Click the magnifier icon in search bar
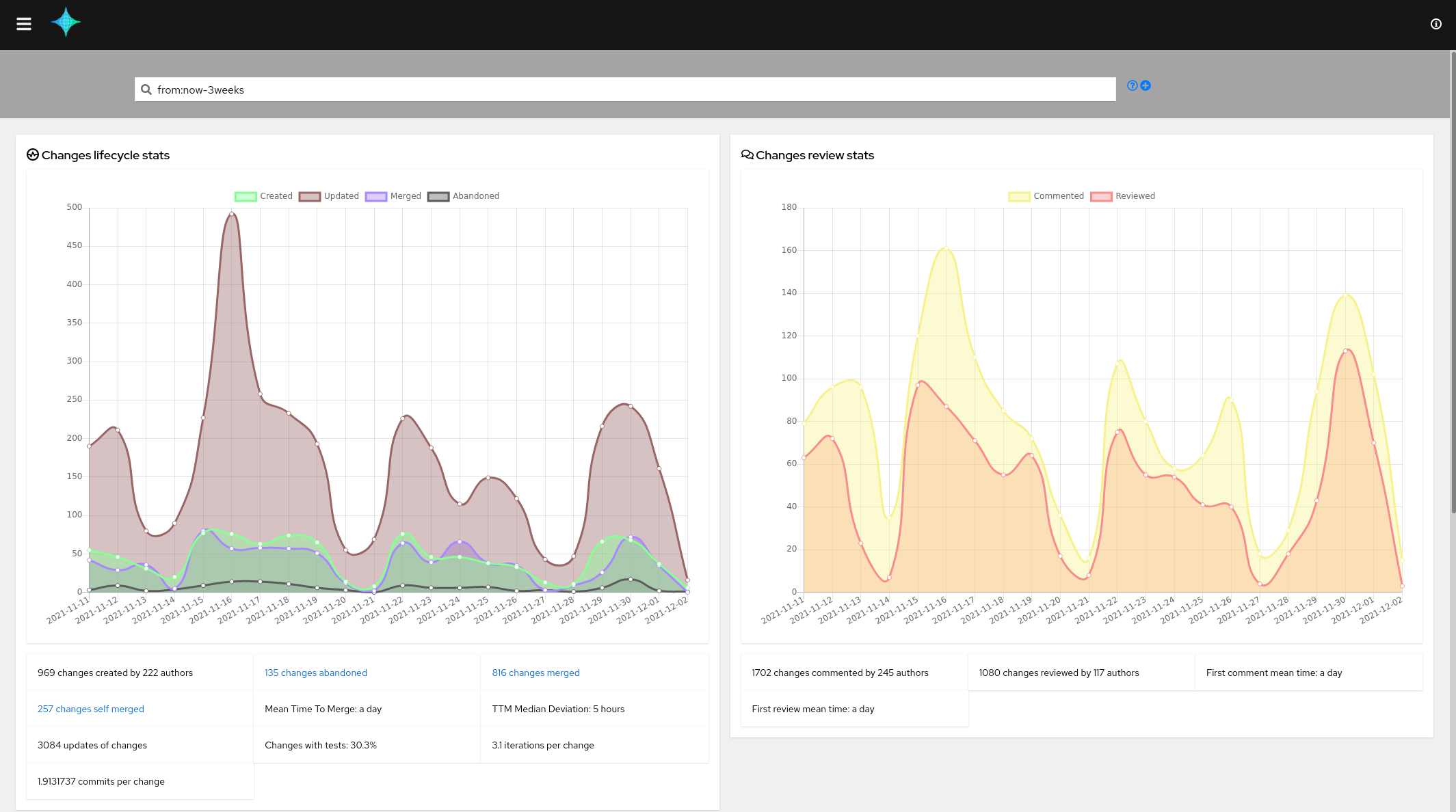Viewport: 1456px width, 812px height. pyautogui.click(x=146, y=90)
